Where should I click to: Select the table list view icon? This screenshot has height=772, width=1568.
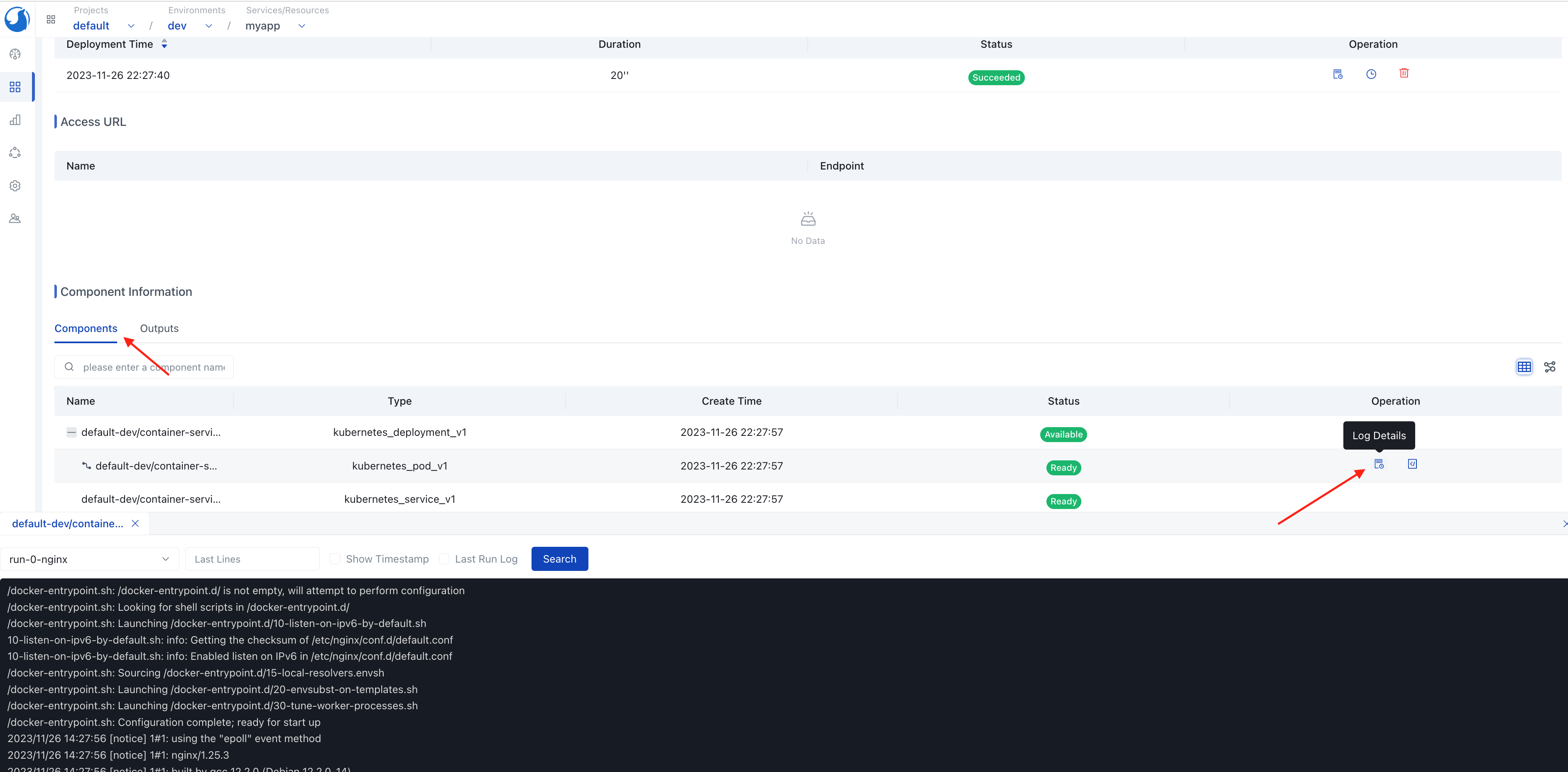(x=1524, y=366)
